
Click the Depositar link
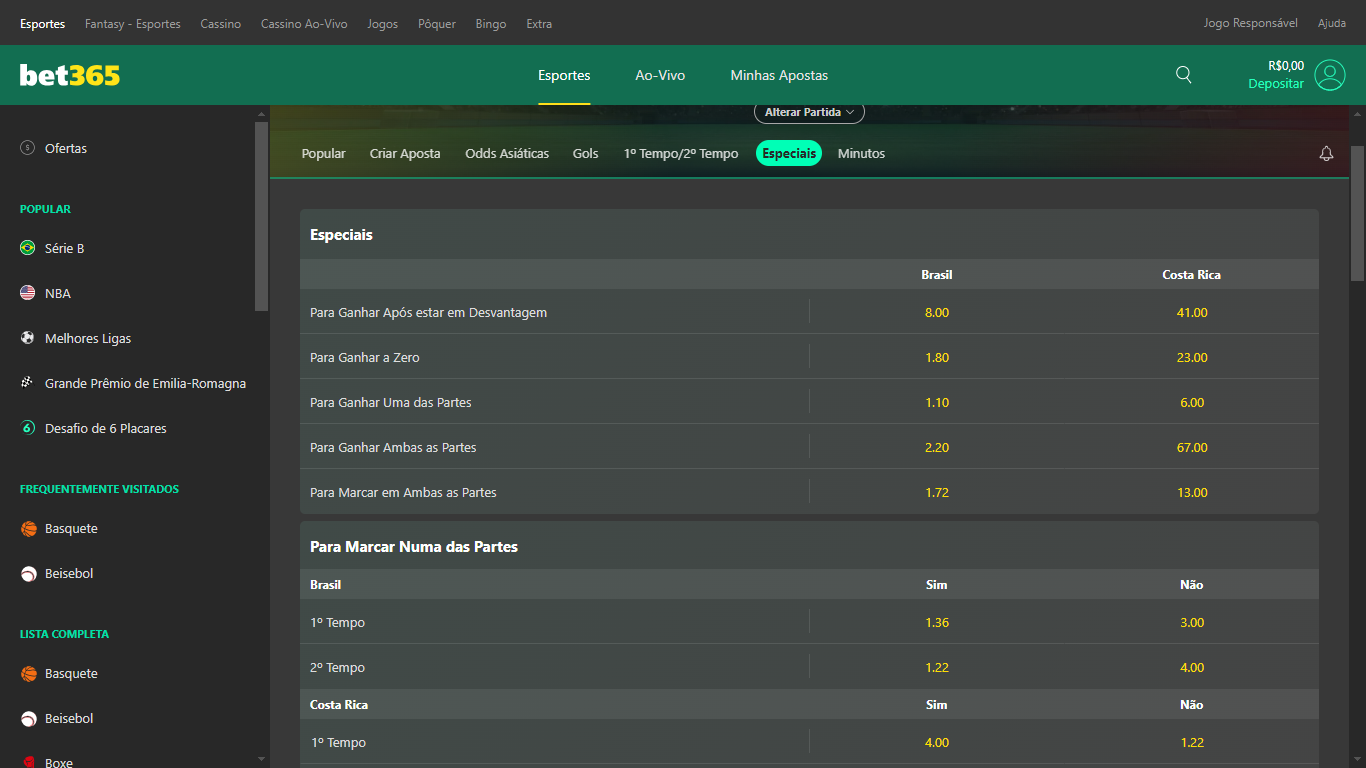click(x=1276, y=84)
